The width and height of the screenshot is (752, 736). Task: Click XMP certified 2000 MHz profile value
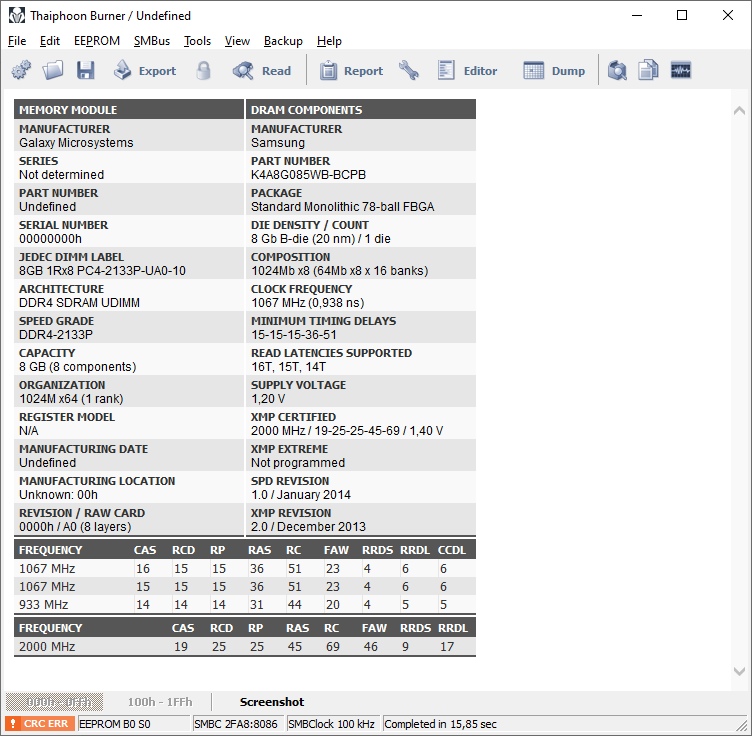point(347,431)
